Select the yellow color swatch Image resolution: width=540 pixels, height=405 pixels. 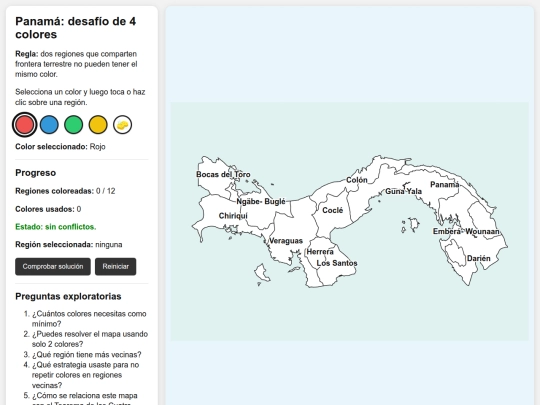(98, 125)
